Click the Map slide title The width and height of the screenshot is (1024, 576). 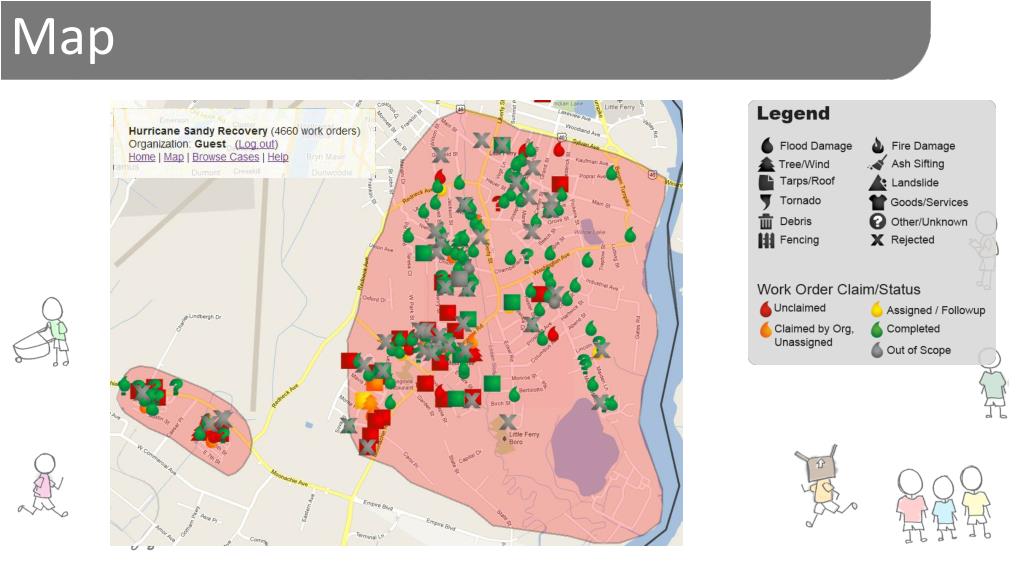coord(63,37)
